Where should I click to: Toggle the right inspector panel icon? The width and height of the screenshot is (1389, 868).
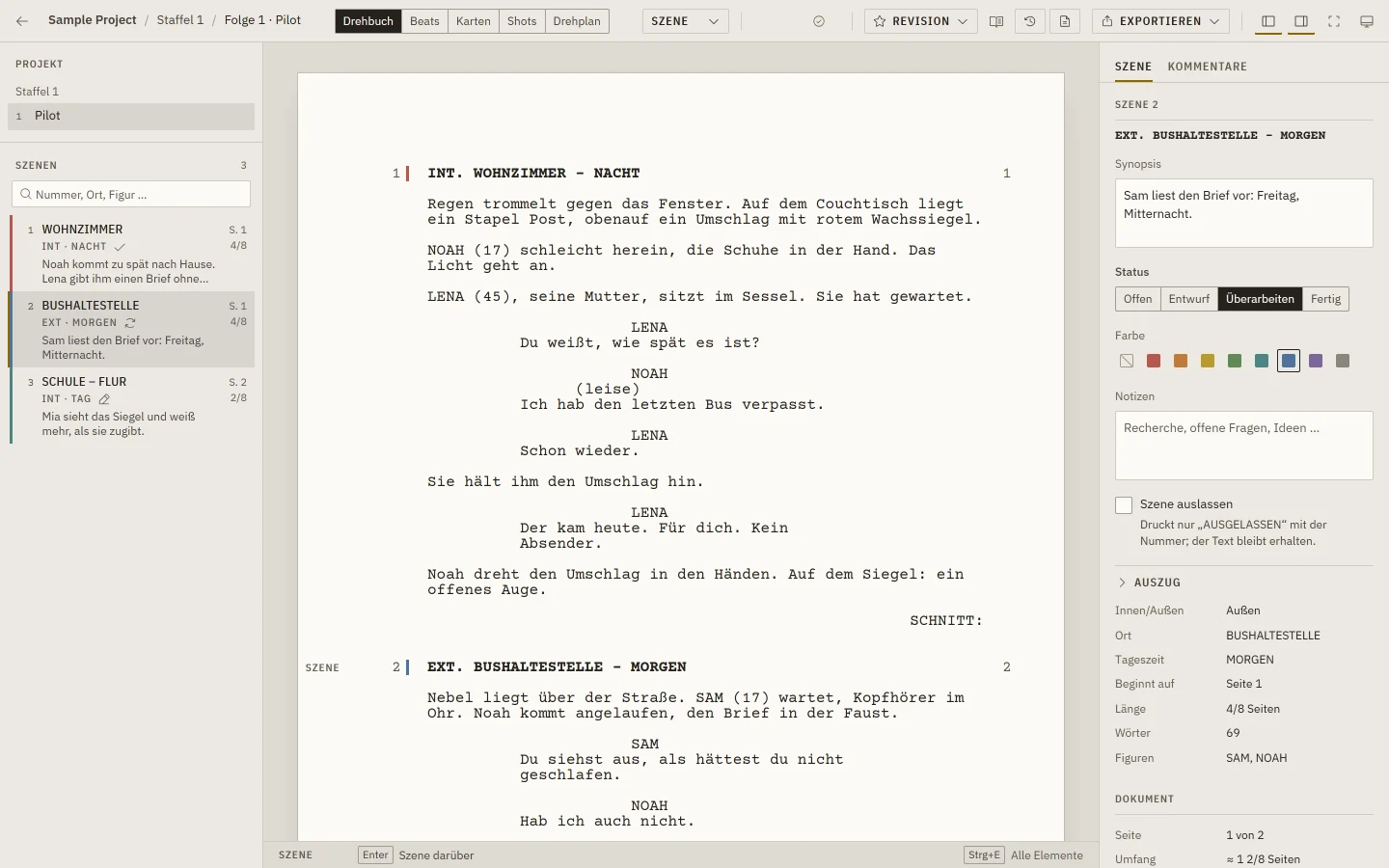[1301, 21]
